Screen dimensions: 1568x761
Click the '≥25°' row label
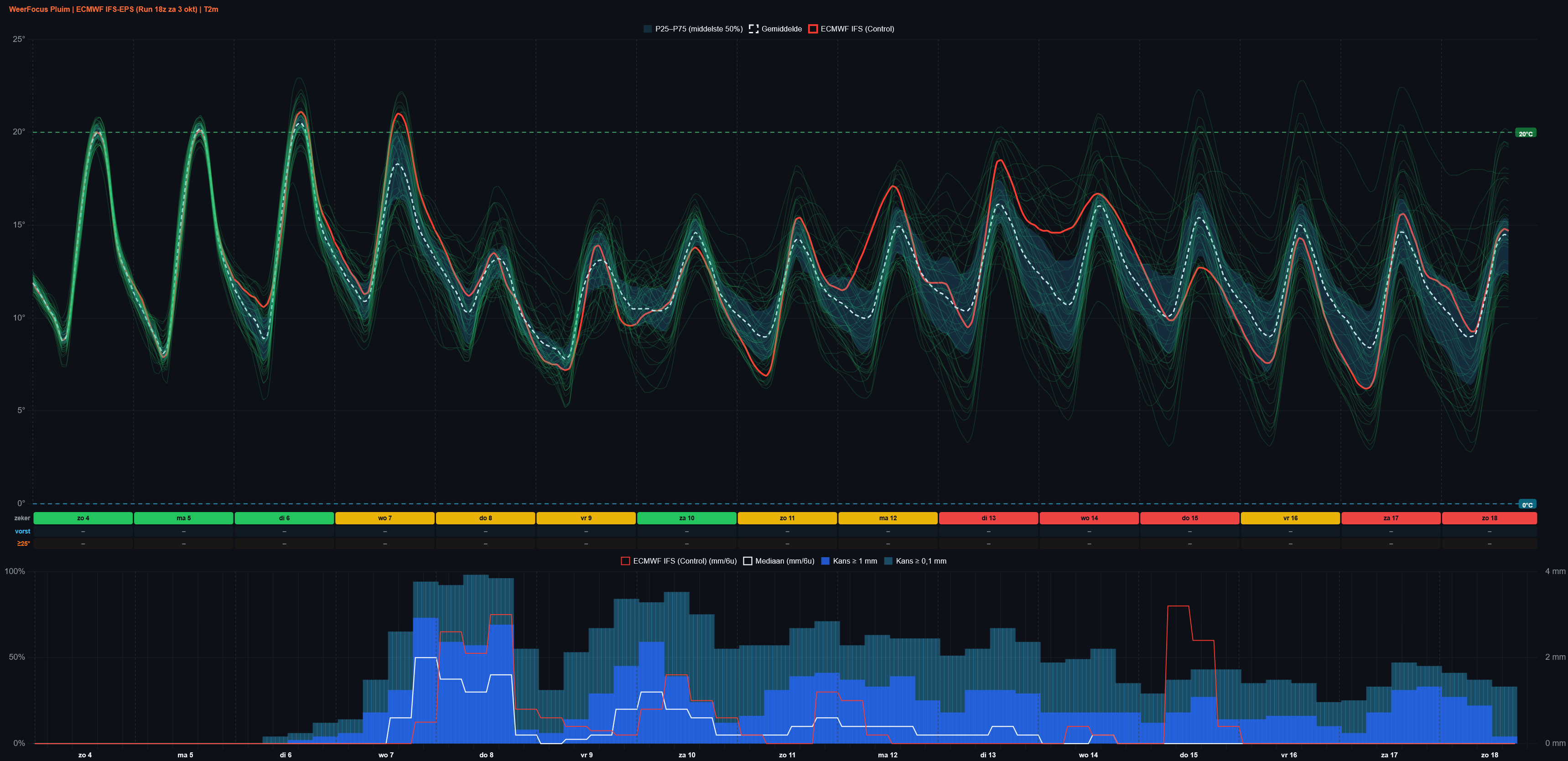23,543
